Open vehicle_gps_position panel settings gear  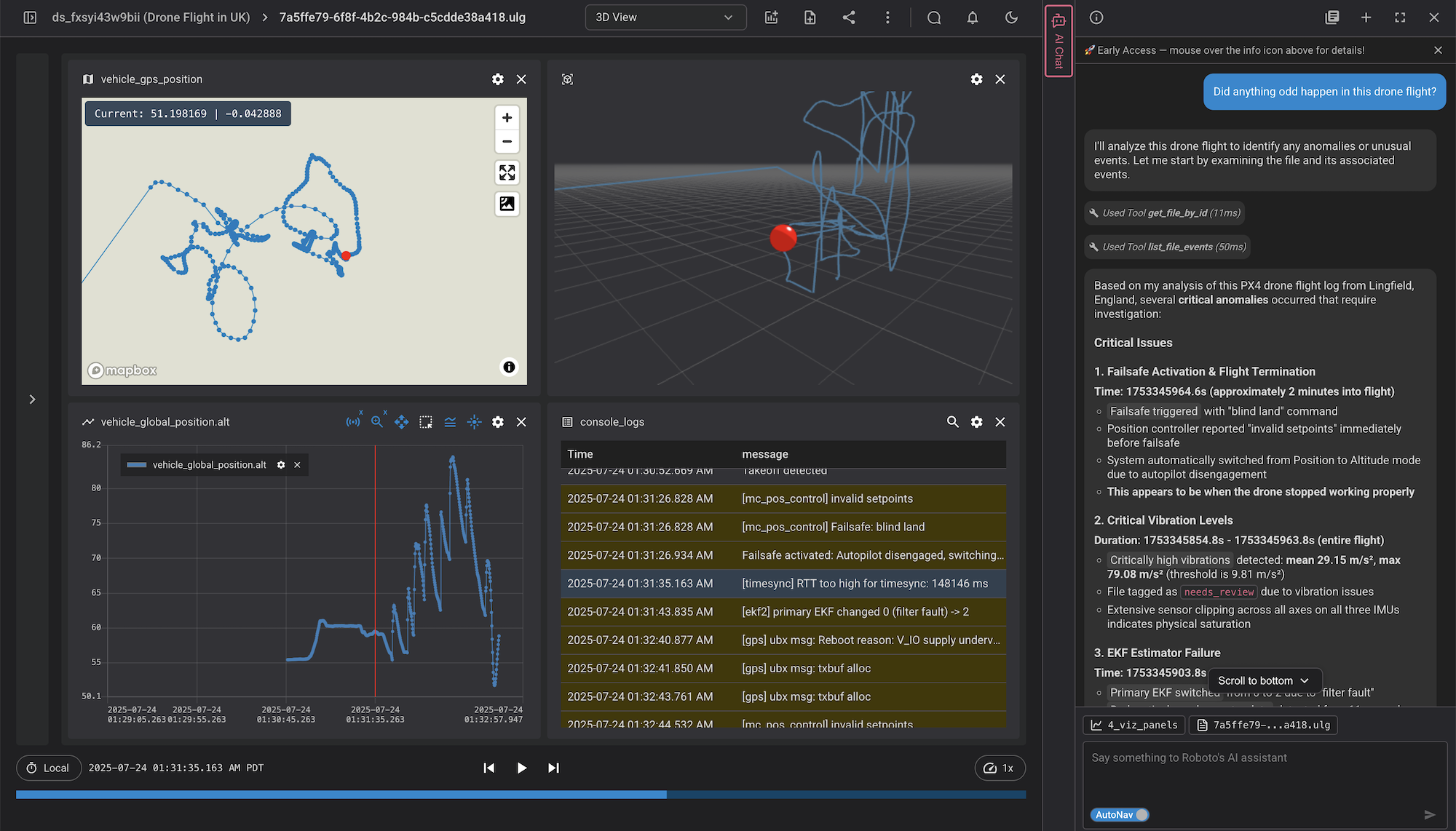(x=498, y=79)
